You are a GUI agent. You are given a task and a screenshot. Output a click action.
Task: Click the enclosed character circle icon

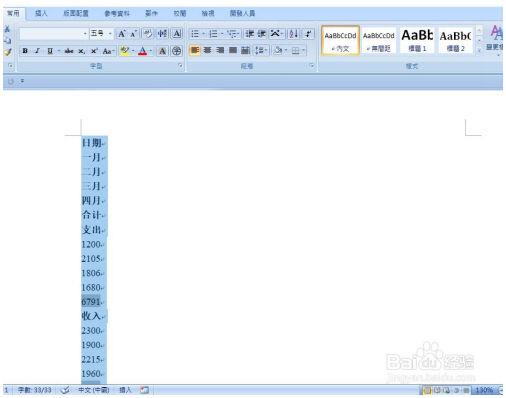point(177,51)
